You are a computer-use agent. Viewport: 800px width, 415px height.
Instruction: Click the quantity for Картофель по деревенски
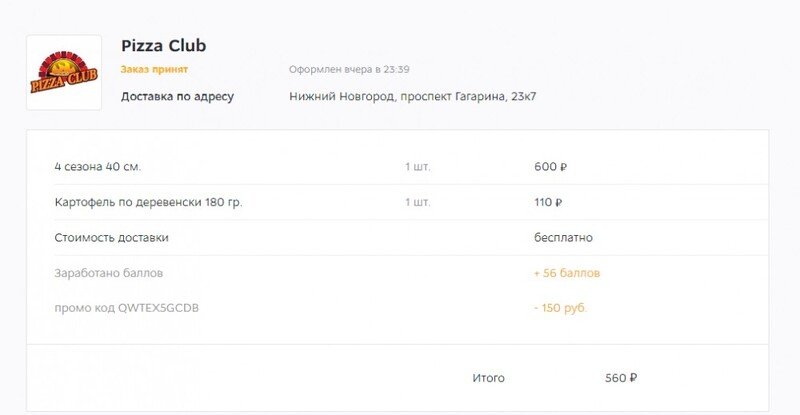coord(418,202)
